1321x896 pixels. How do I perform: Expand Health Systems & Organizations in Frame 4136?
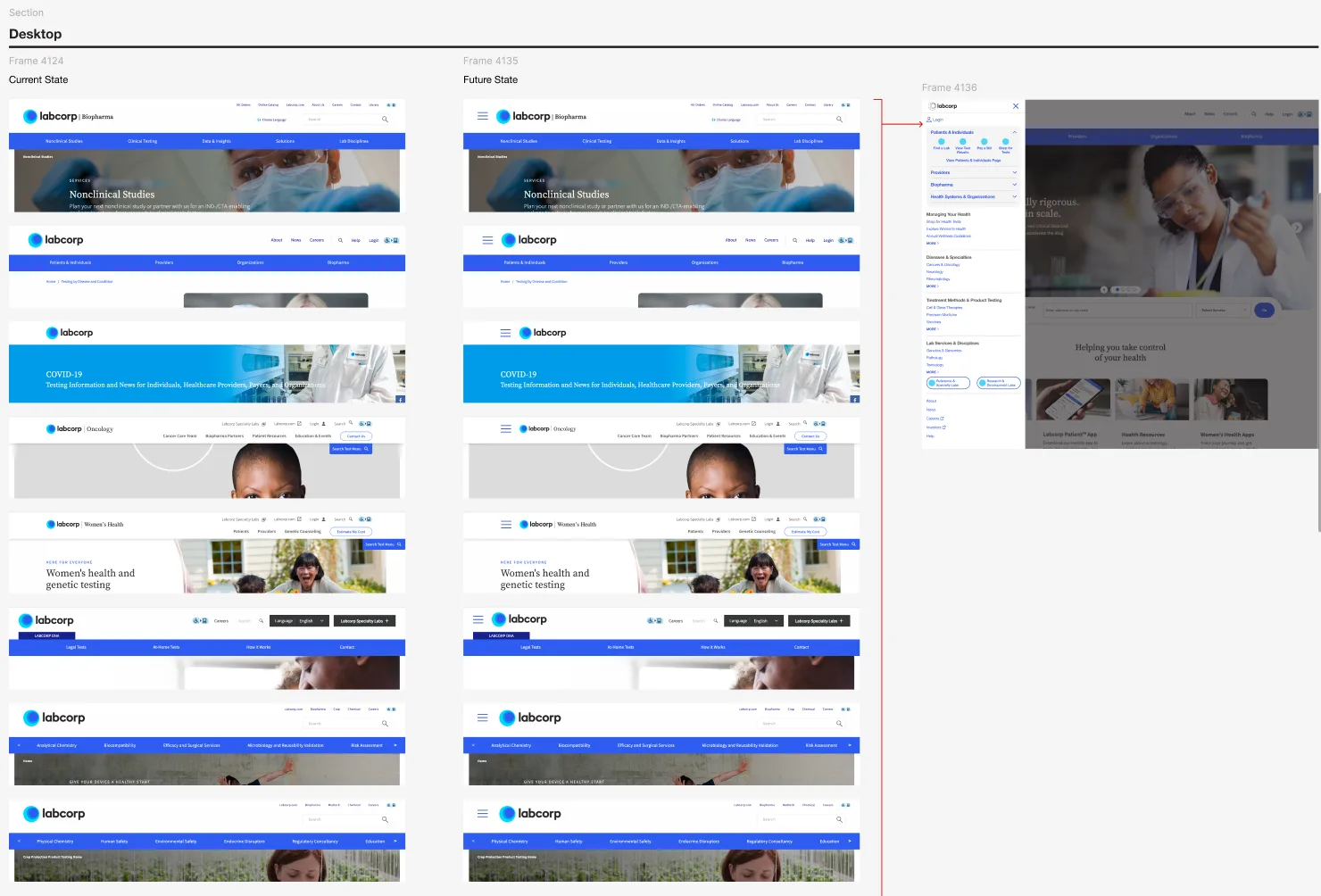(1014, 196)
